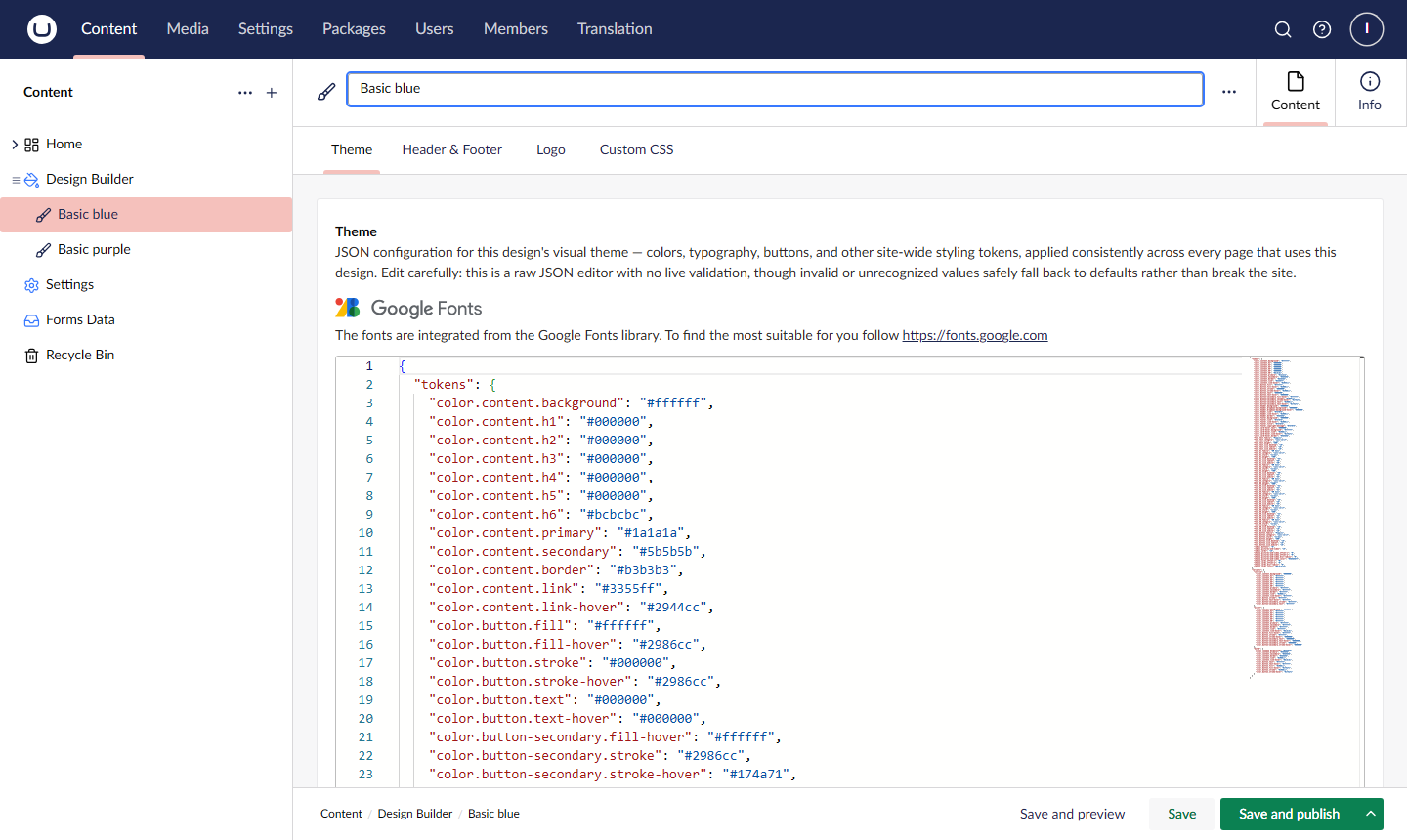Click the Save button
Viewport: 1407px width, 840px height.
pyautogui.click(x=1182, y=814)
